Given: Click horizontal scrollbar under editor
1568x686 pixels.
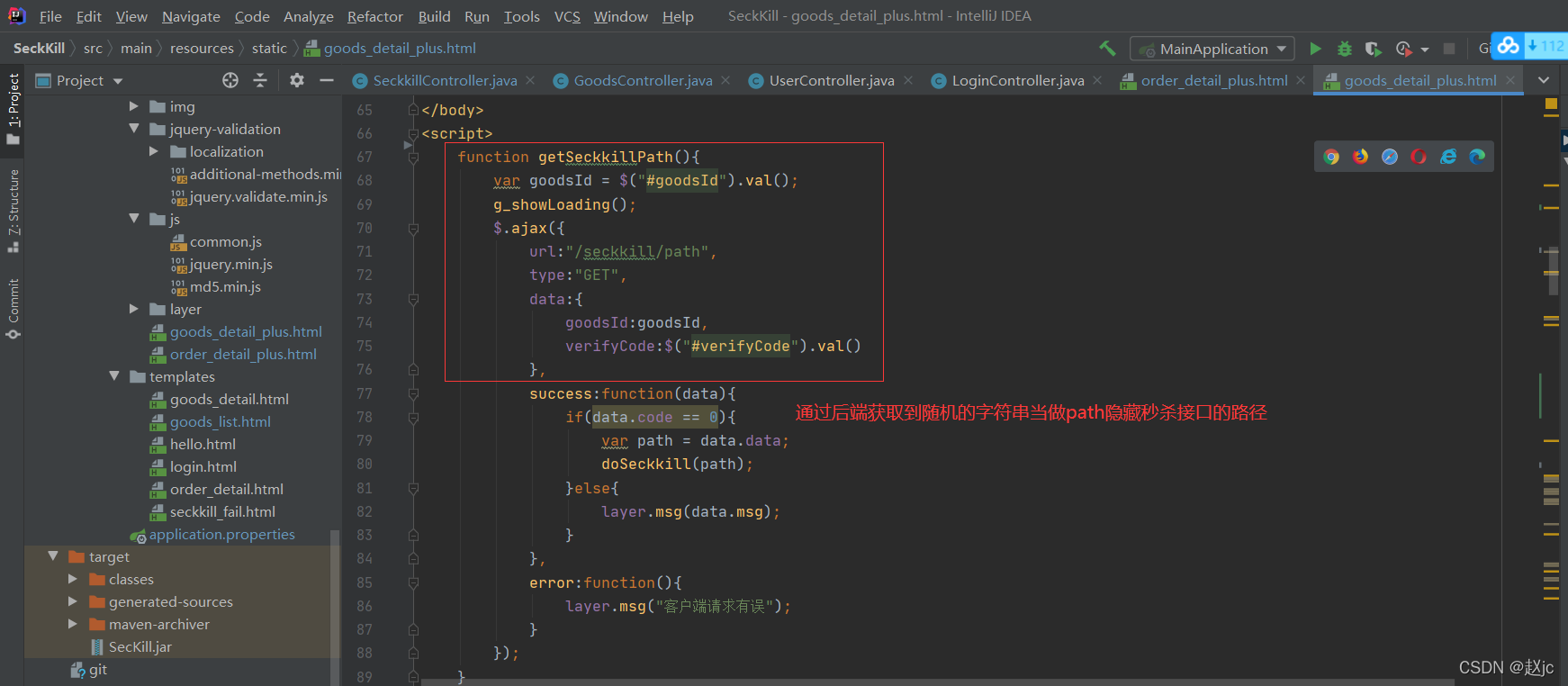Looking at the screenshot, I should coord(936,682).
